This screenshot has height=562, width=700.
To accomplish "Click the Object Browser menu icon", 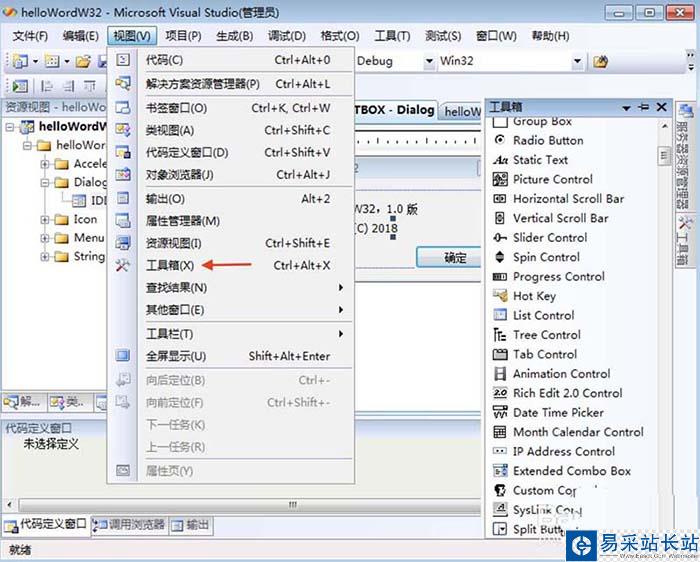I will click(123, 174).
